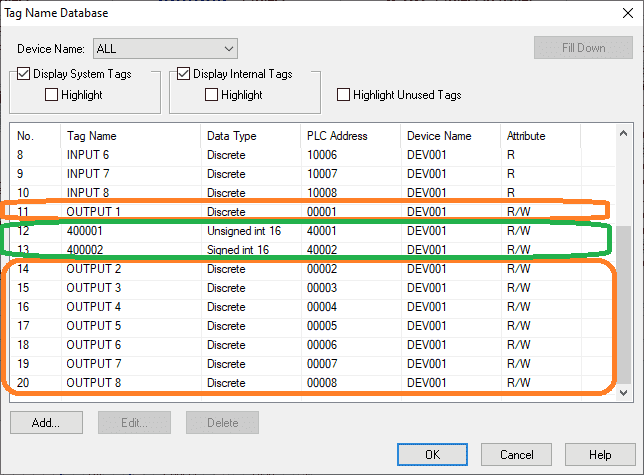Toggle the Display System Tags checkbox

coord(23,74)
